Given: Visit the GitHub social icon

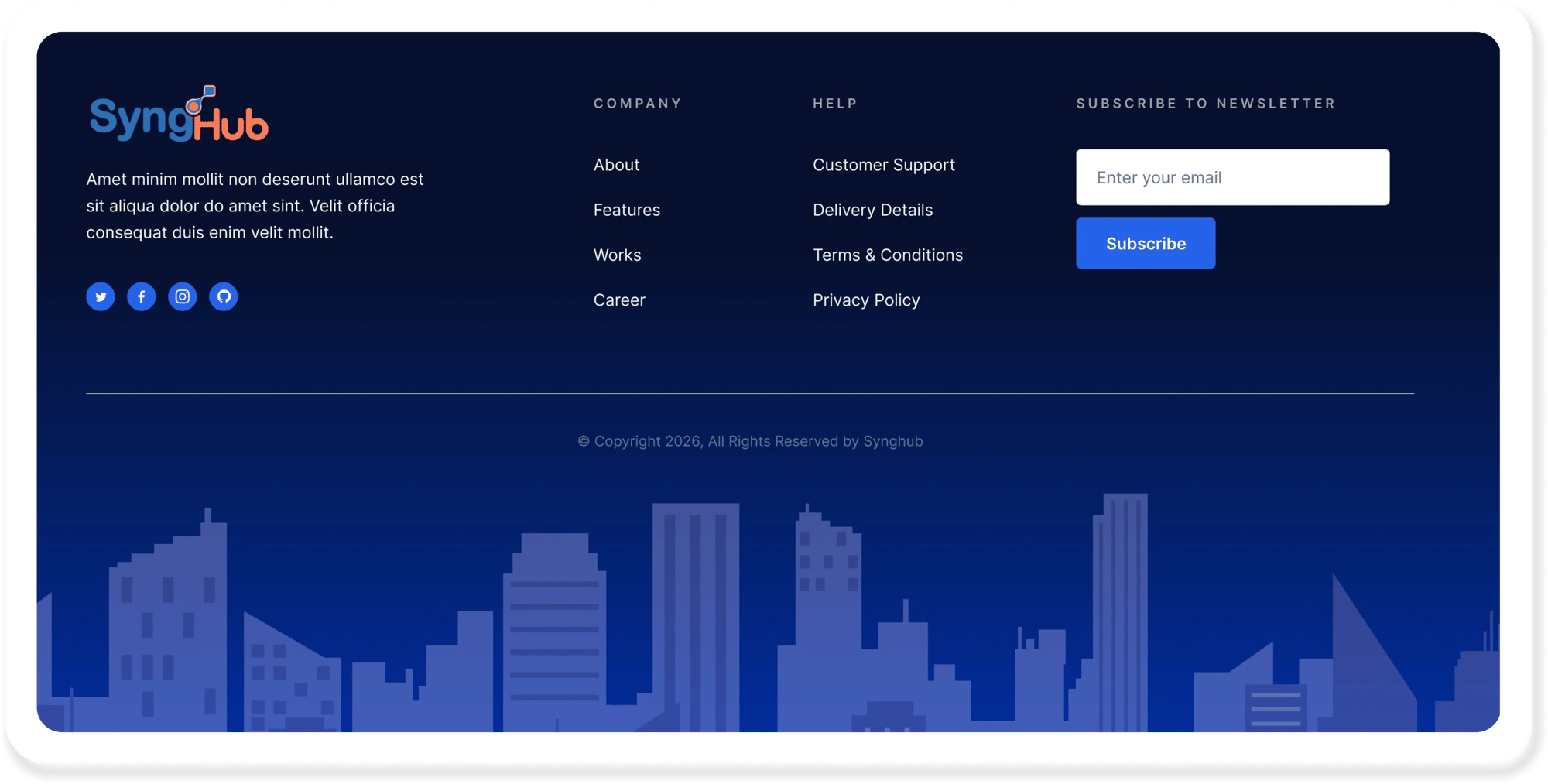Looking at the screenshot, I should tap(224, 296).
